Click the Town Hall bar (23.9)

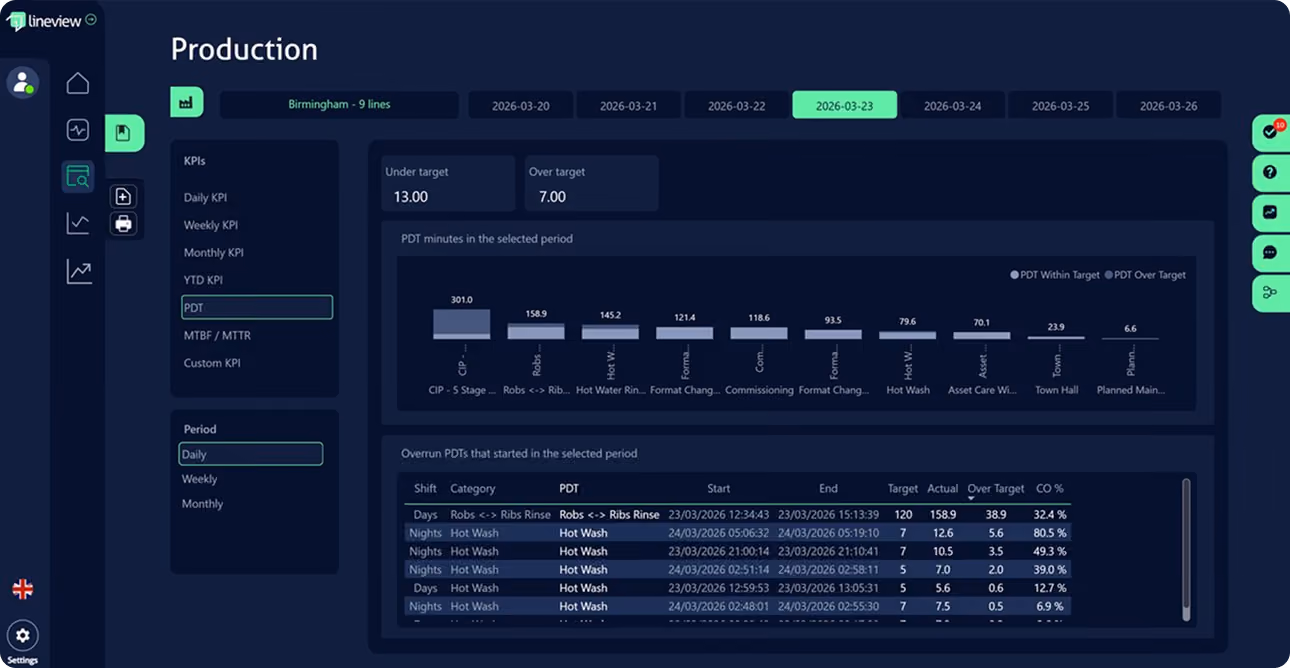click(x=1056, y=338)
